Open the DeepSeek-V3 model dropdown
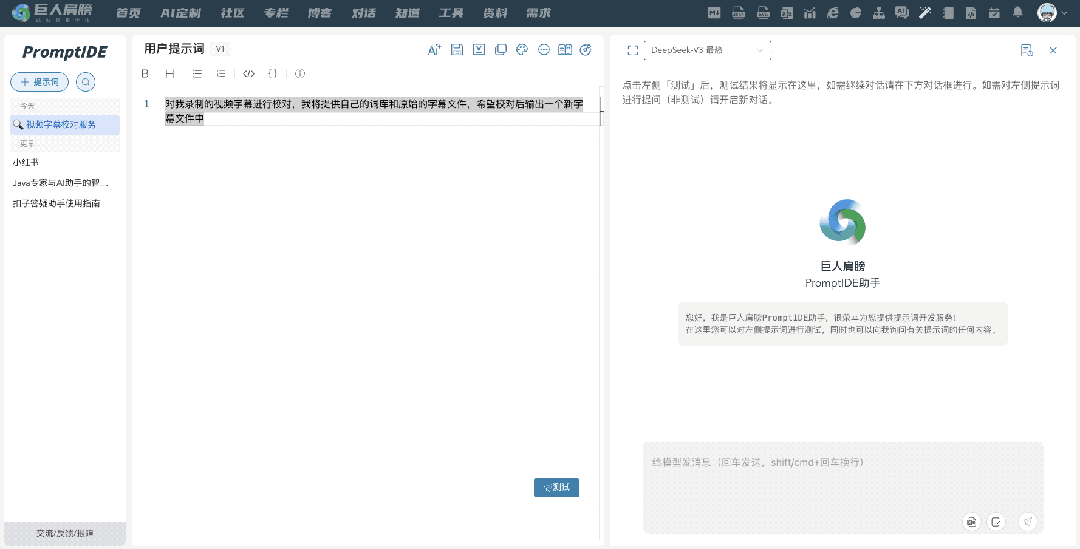 707,50
